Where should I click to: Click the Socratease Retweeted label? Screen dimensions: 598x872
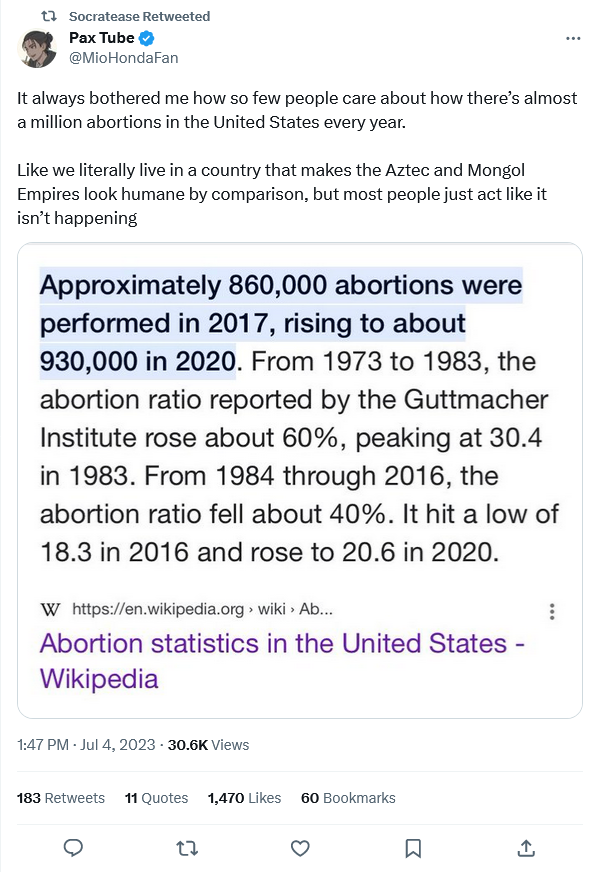(140, 17)
